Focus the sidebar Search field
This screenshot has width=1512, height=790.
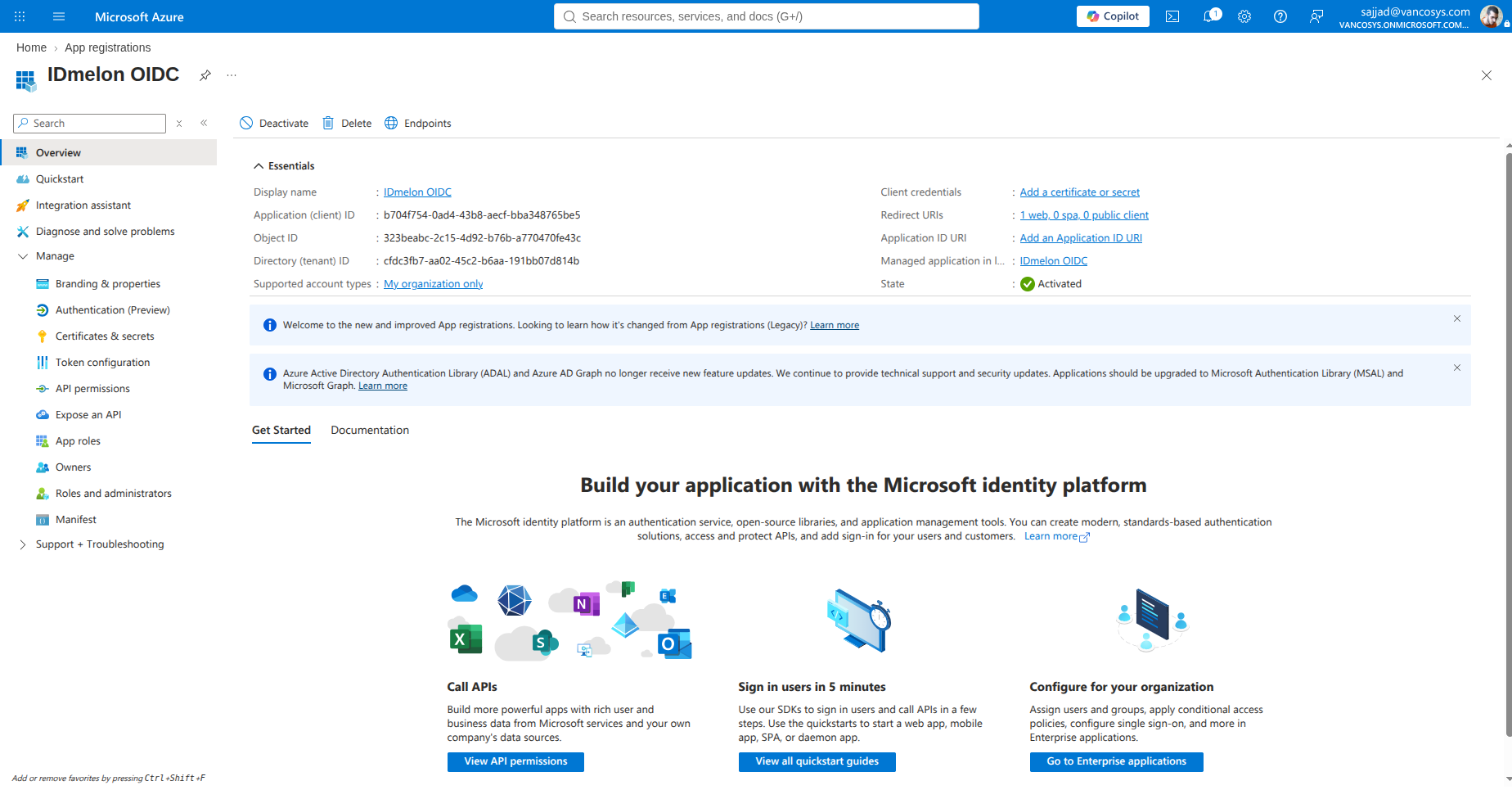point(90,124)
